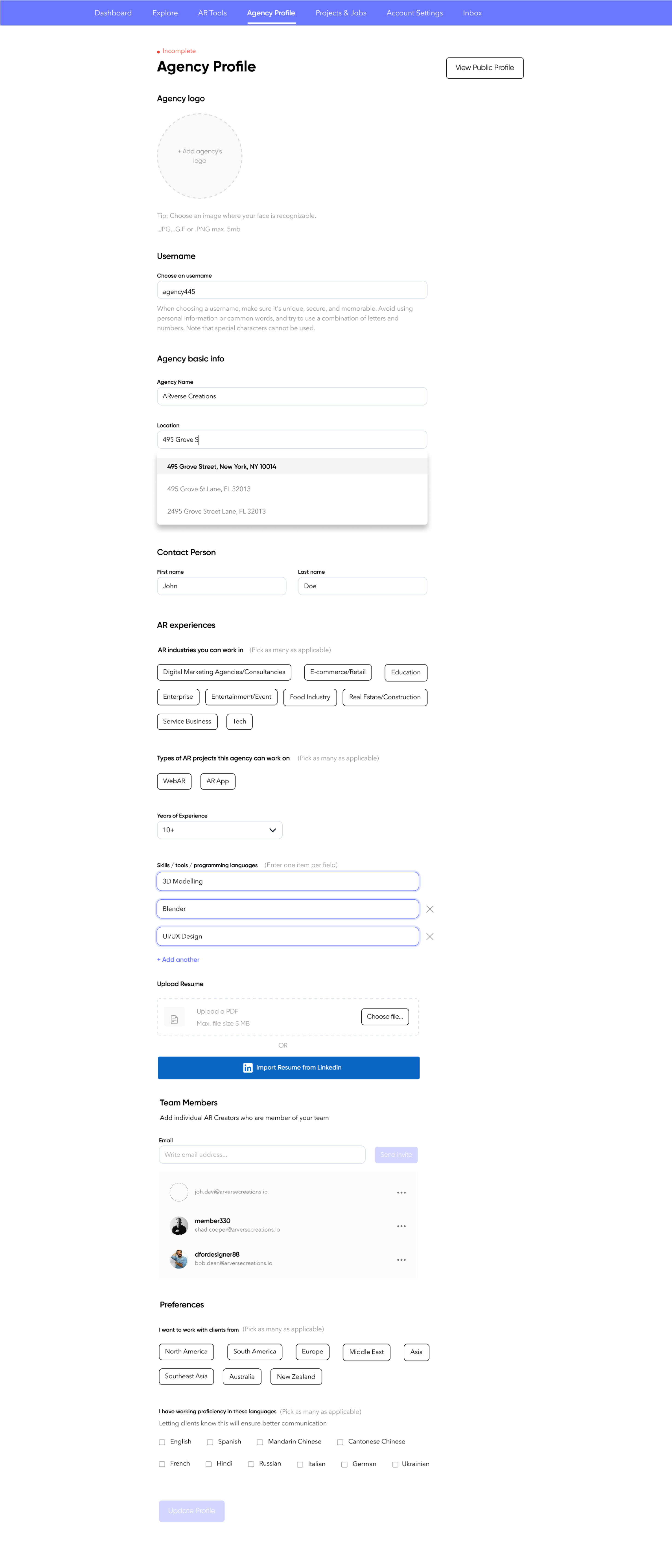
Task: Tick the French language checkbox
Action: 162,1464
